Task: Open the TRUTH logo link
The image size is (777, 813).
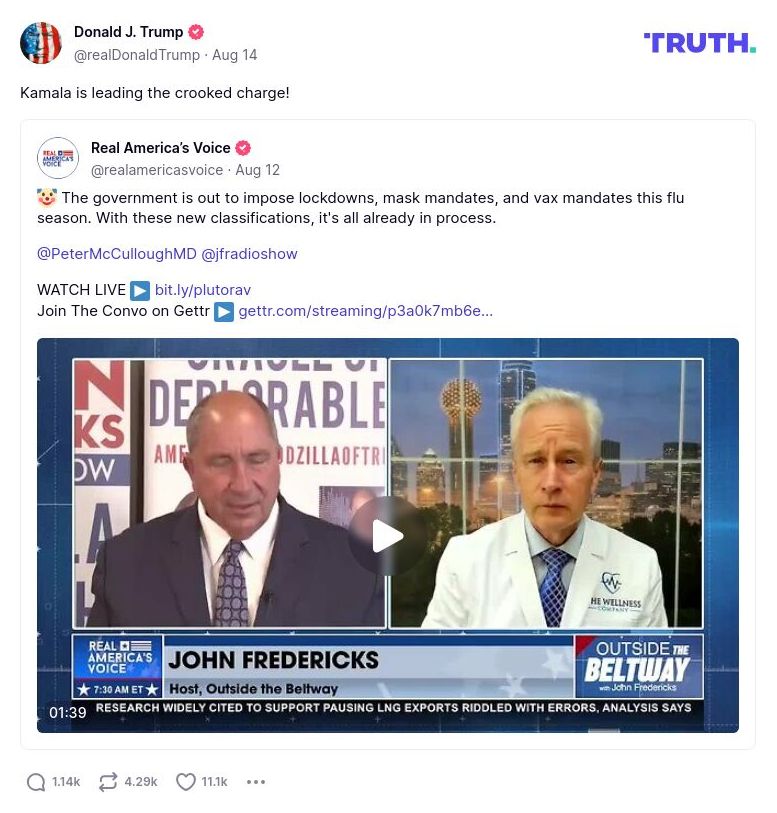Action: 699,43
